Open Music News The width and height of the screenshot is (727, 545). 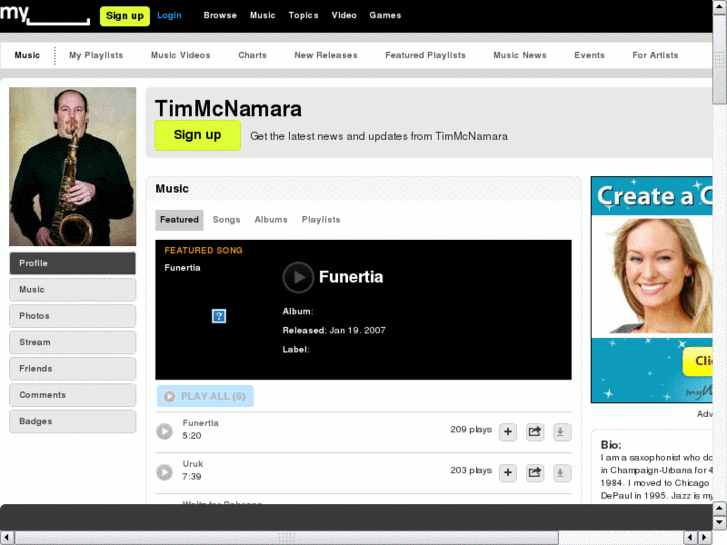[520, 55]
